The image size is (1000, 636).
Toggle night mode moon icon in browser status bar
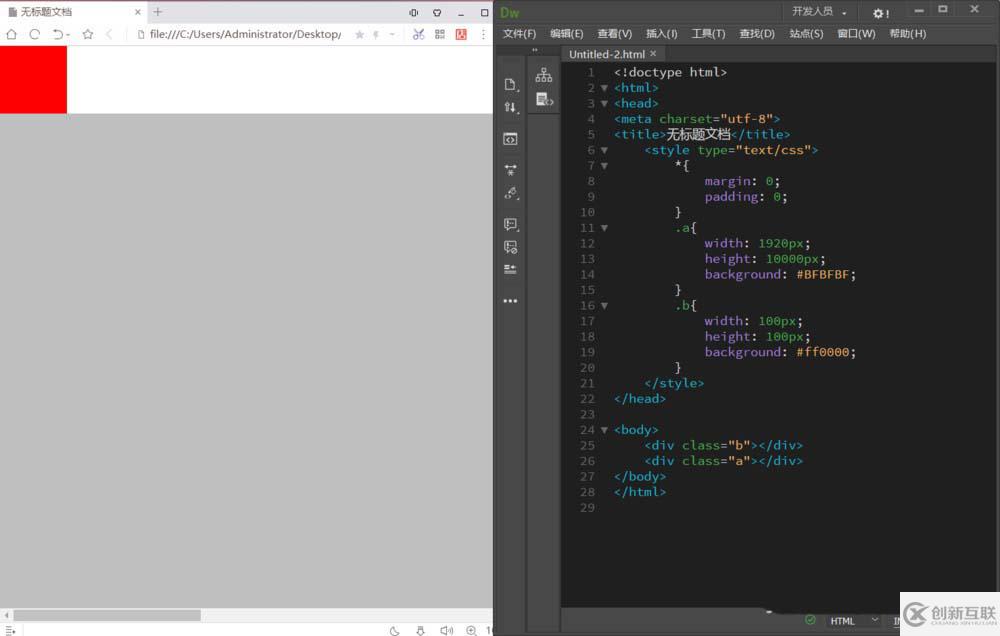(395, 631)
